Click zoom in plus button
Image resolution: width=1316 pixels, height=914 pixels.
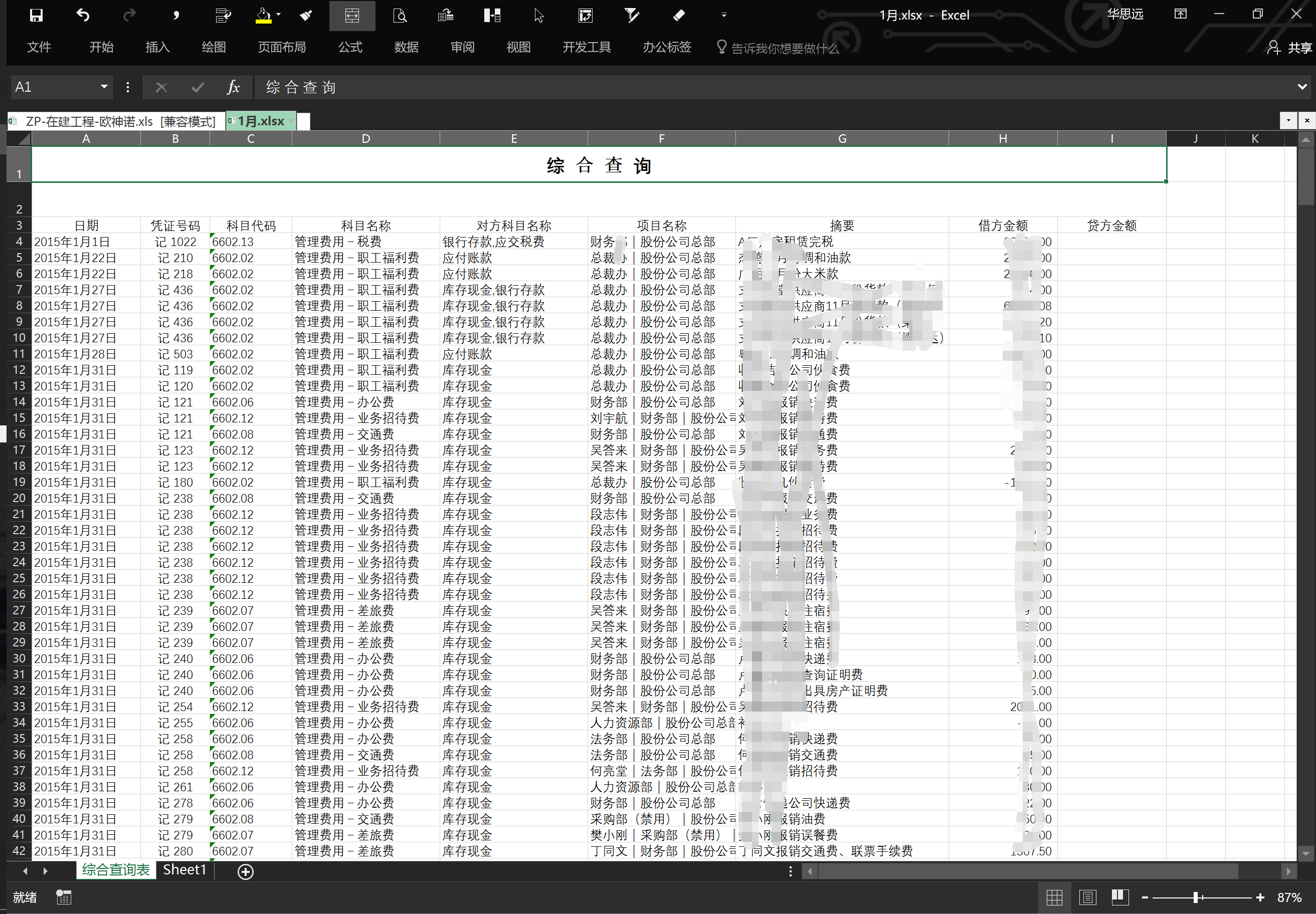1260,897
